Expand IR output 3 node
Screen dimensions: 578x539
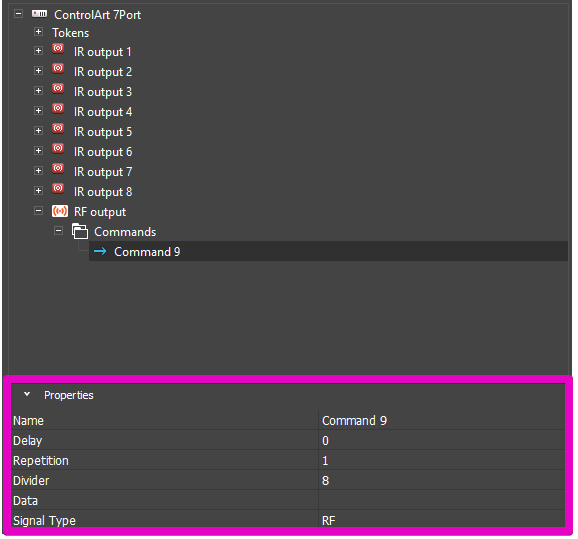[x=38, y=90]
